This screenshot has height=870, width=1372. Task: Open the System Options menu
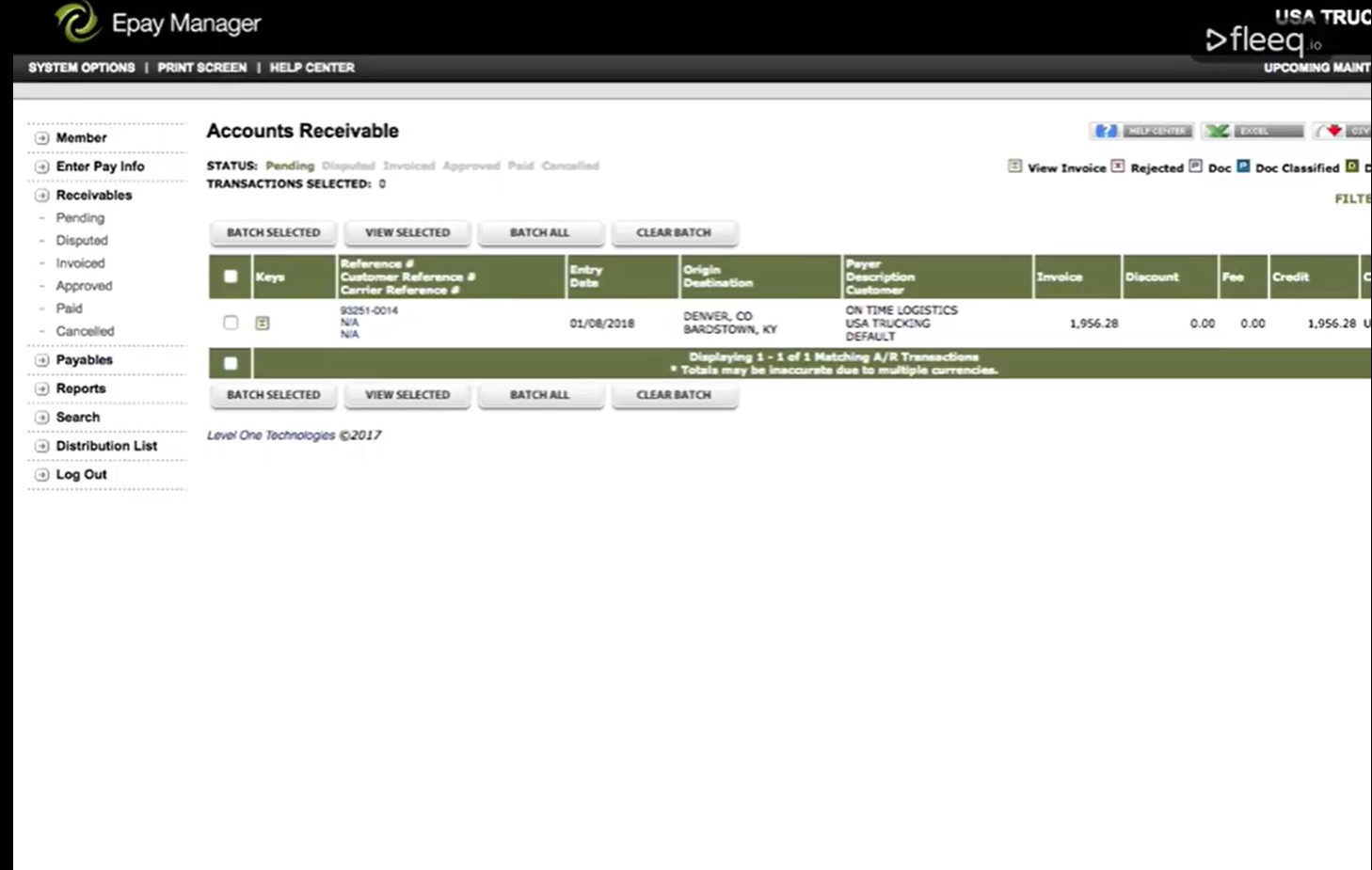(x=81, y=67)
